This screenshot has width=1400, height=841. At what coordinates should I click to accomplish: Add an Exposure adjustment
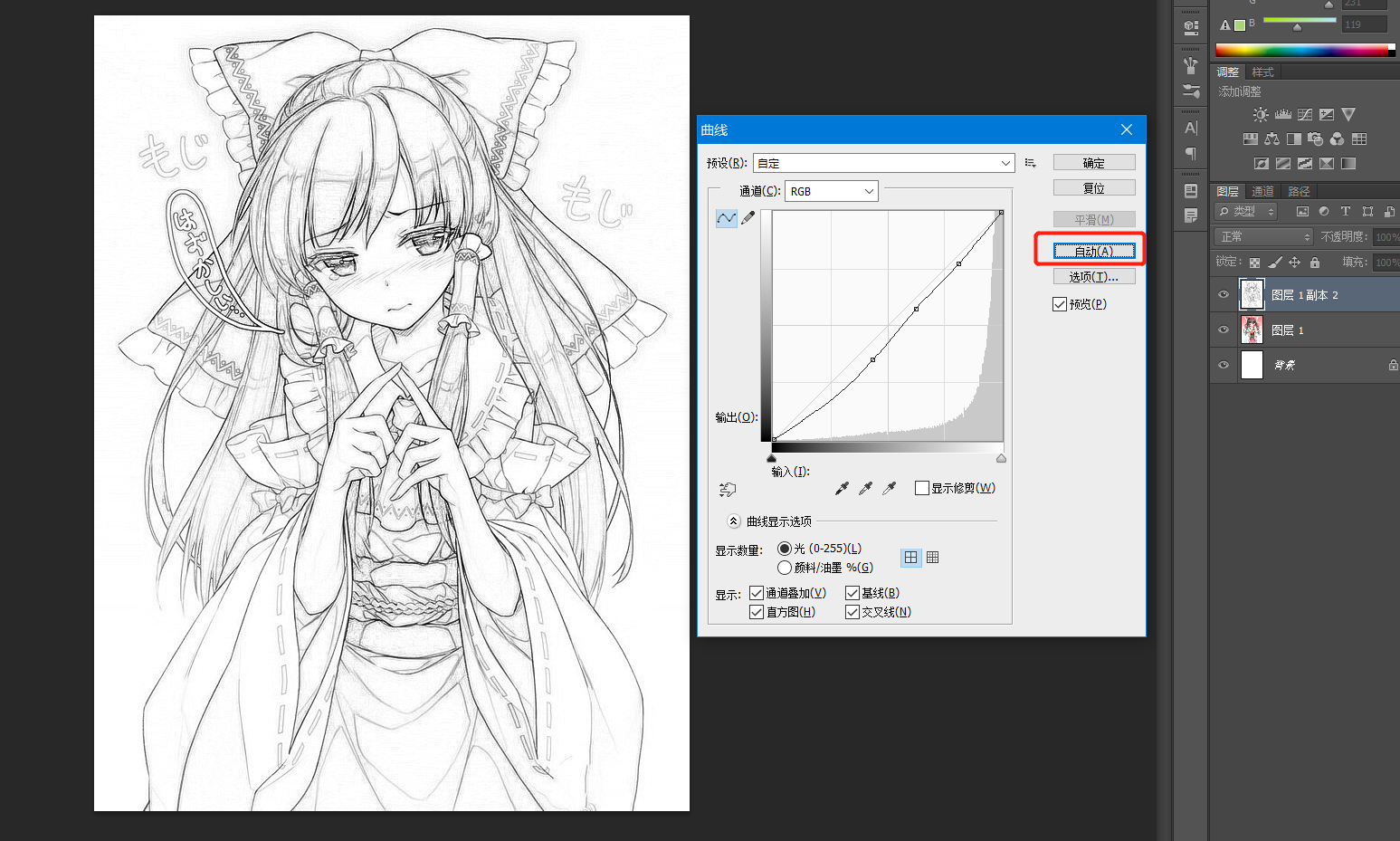(1327, 114)
